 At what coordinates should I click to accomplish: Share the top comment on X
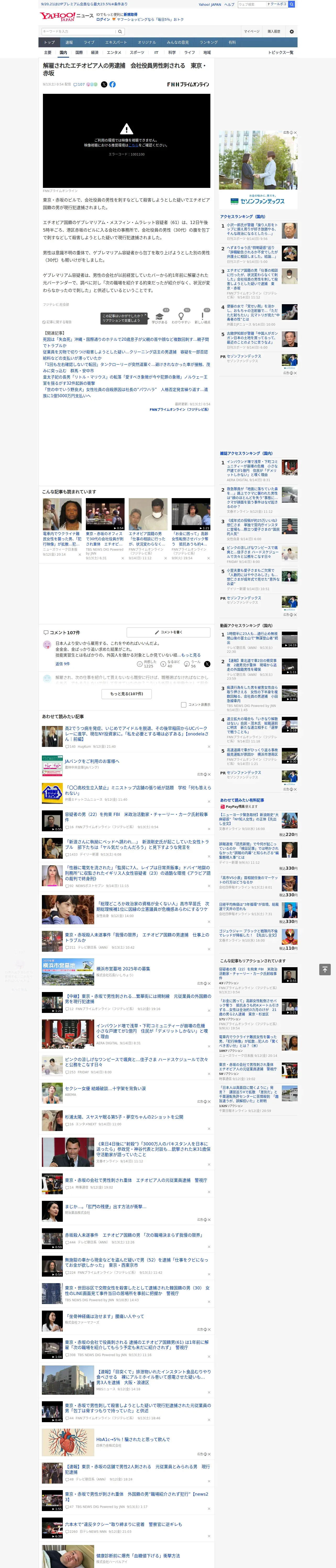[207, 664]
